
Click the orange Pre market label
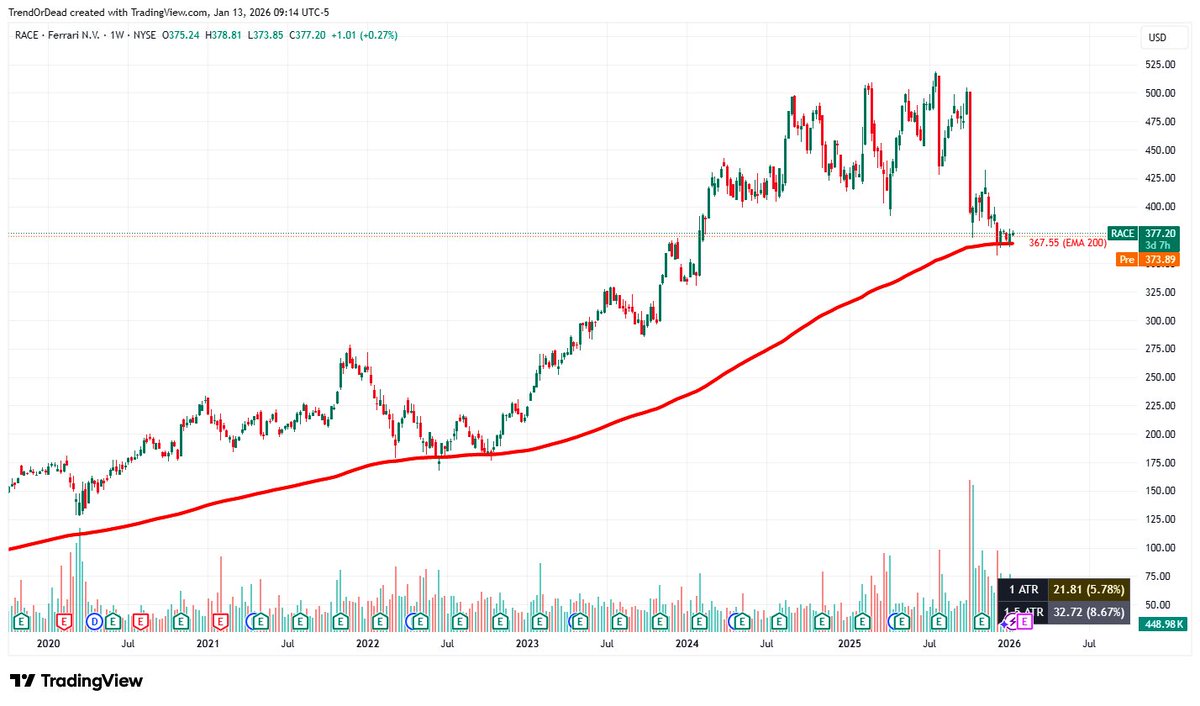tap(1125, 258)
